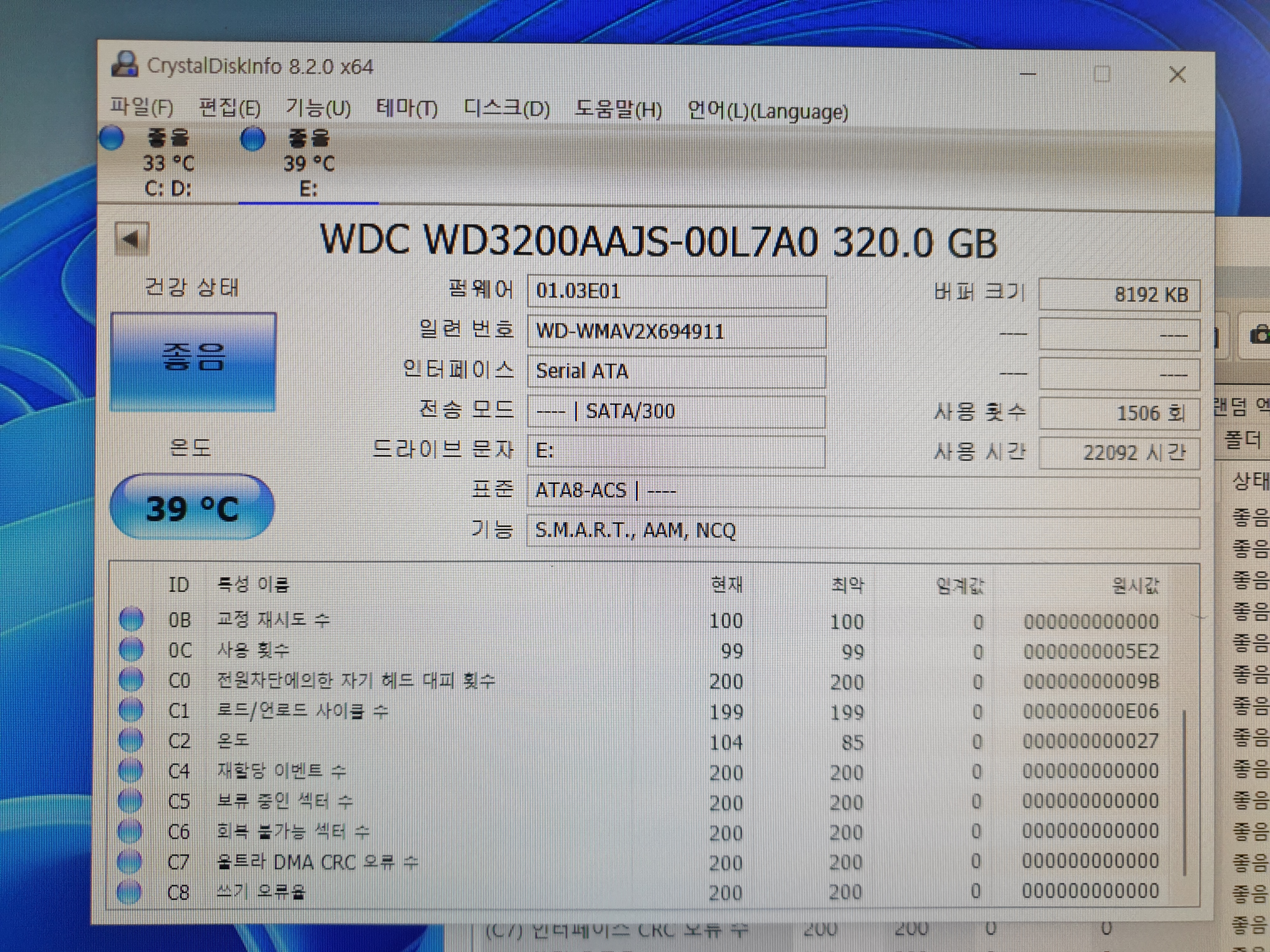Click the drive letter field E:
The width and height of the screenshot is (1270, 952).
pos(676,451)
